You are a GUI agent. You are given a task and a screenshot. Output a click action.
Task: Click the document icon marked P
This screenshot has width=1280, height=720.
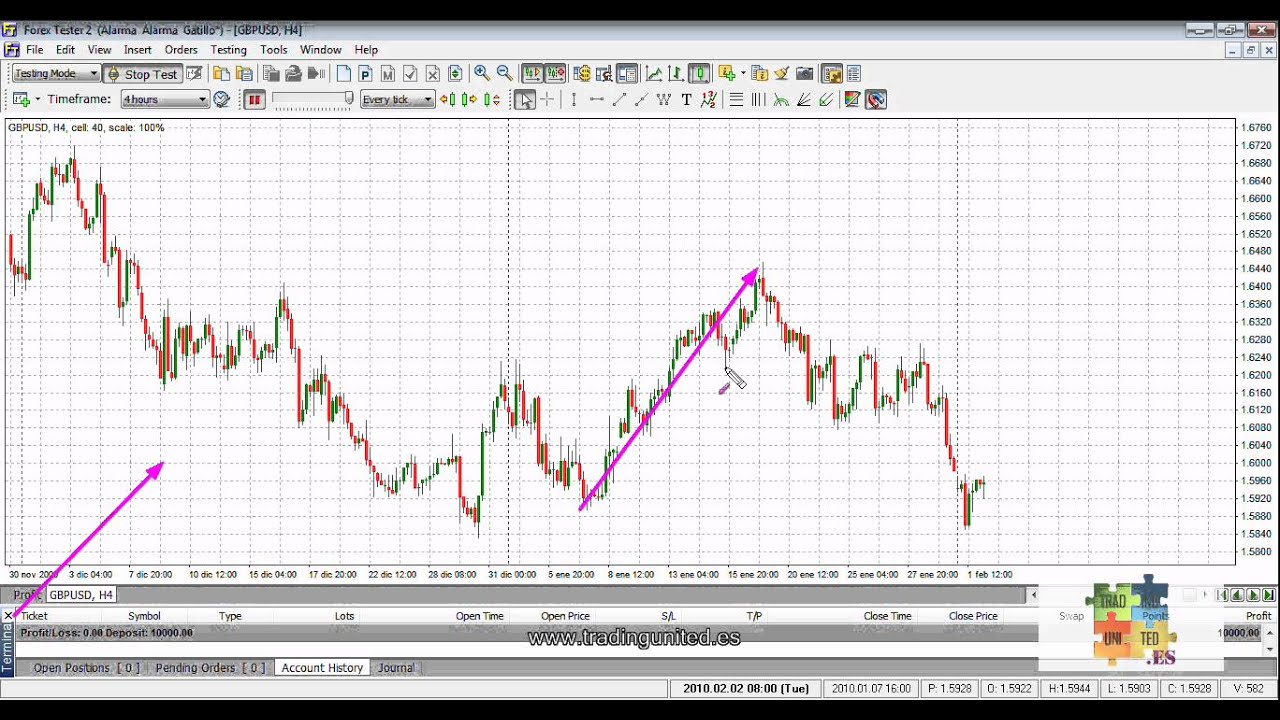tap(365, 73)
